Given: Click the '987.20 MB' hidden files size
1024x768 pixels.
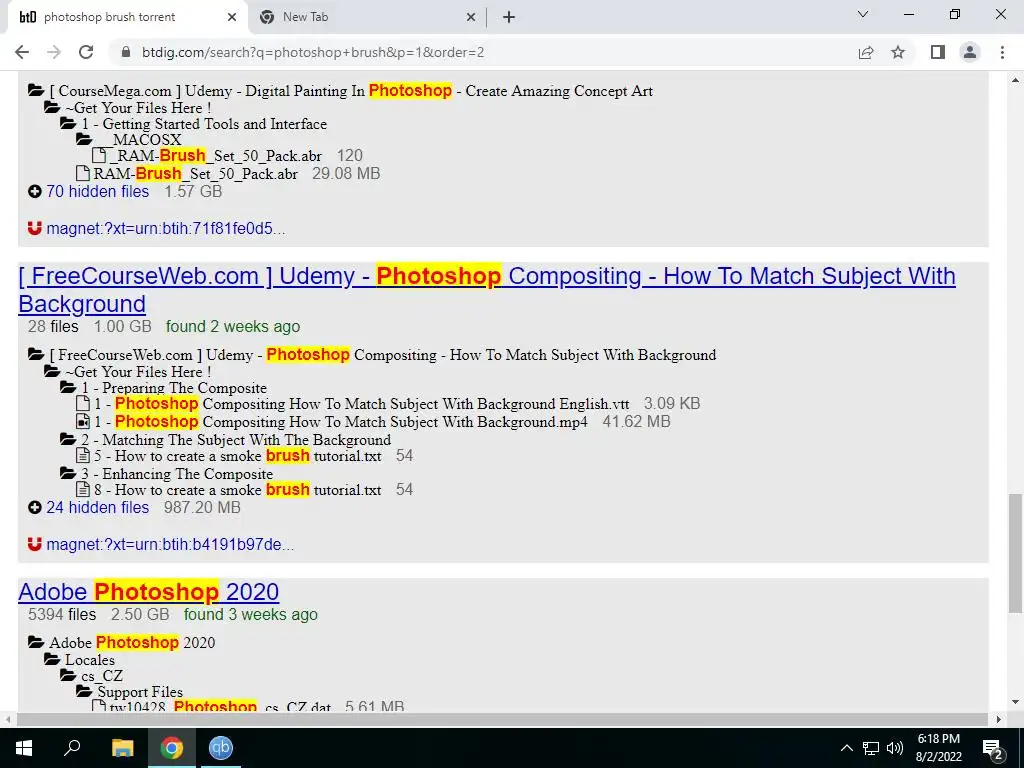Looking at the screenshot, I should [202, 507].
